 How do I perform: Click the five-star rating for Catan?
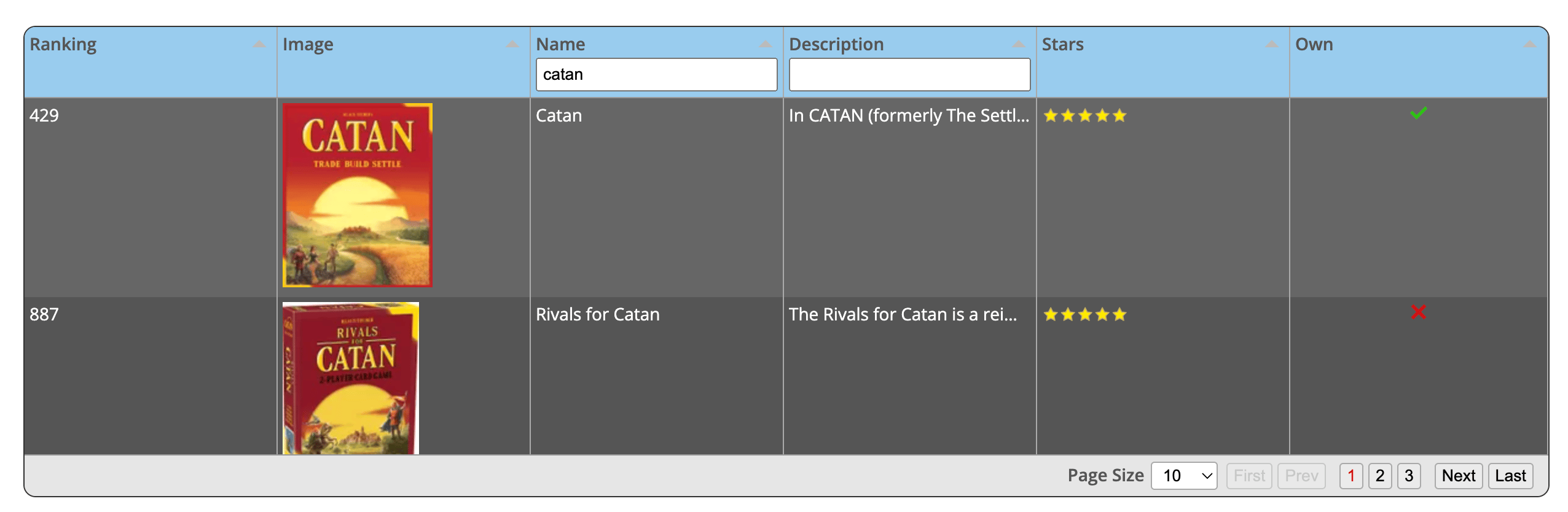(x=1085, y=115)
